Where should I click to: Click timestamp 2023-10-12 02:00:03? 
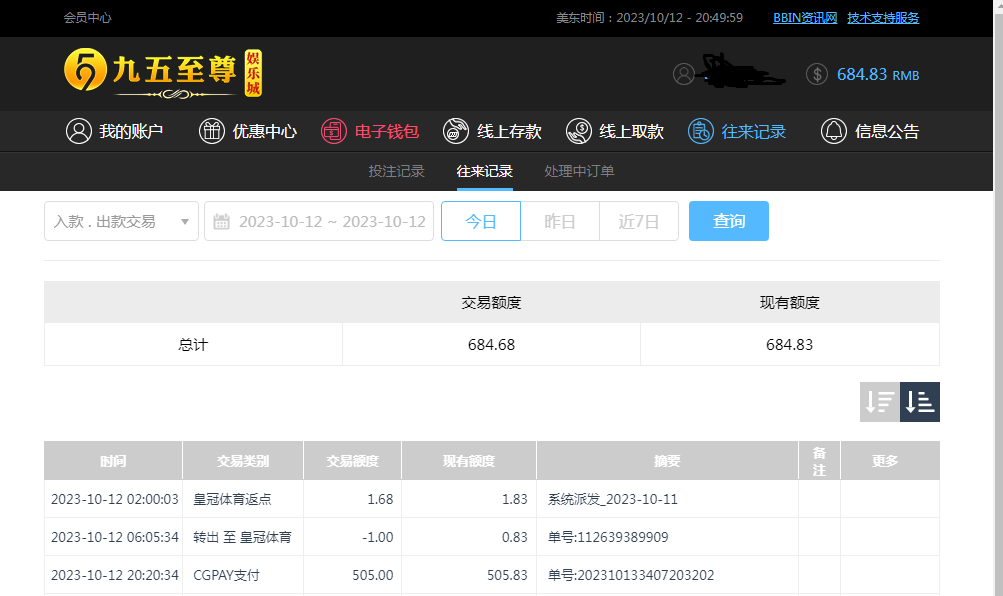(115, 499)
